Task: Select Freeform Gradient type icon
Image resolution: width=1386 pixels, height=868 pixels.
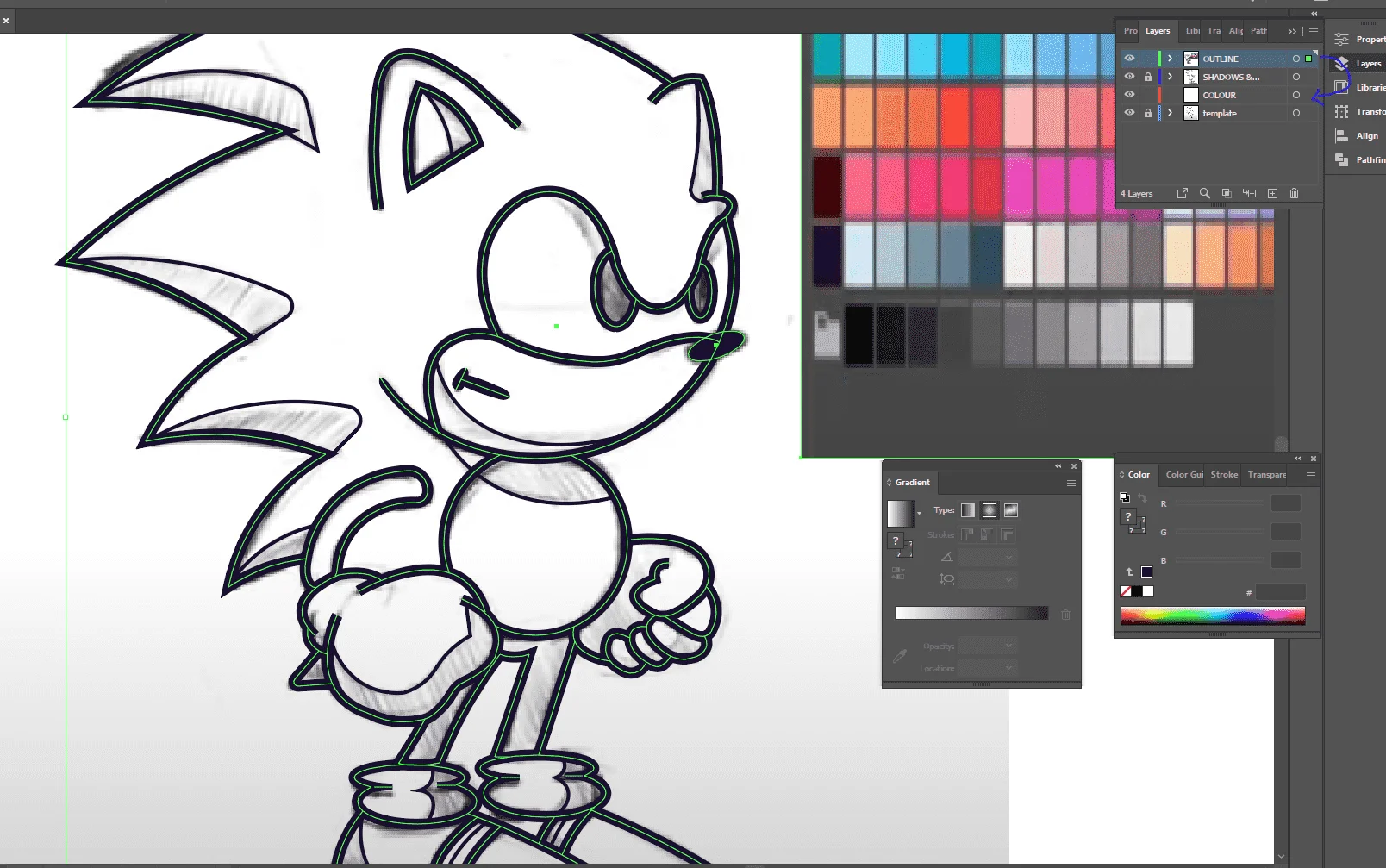Action: point(1011,510)
